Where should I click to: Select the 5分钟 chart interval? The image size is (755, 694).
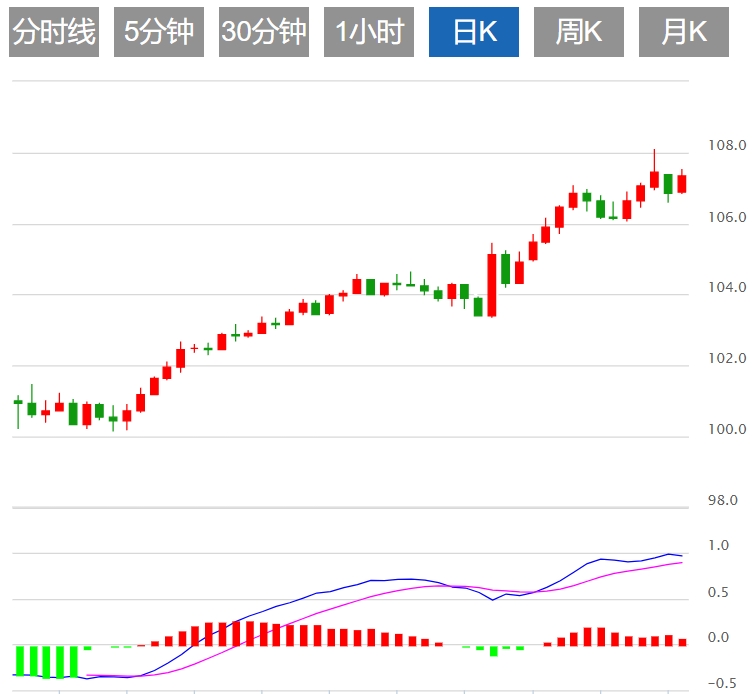159,32
